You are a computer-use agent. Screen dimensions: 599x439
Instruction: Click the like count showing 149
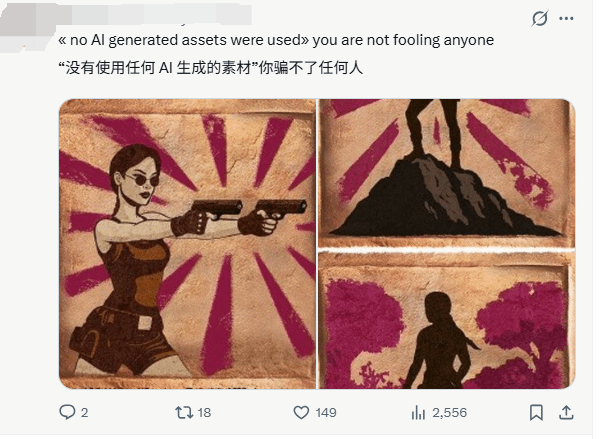pos(326,413)
